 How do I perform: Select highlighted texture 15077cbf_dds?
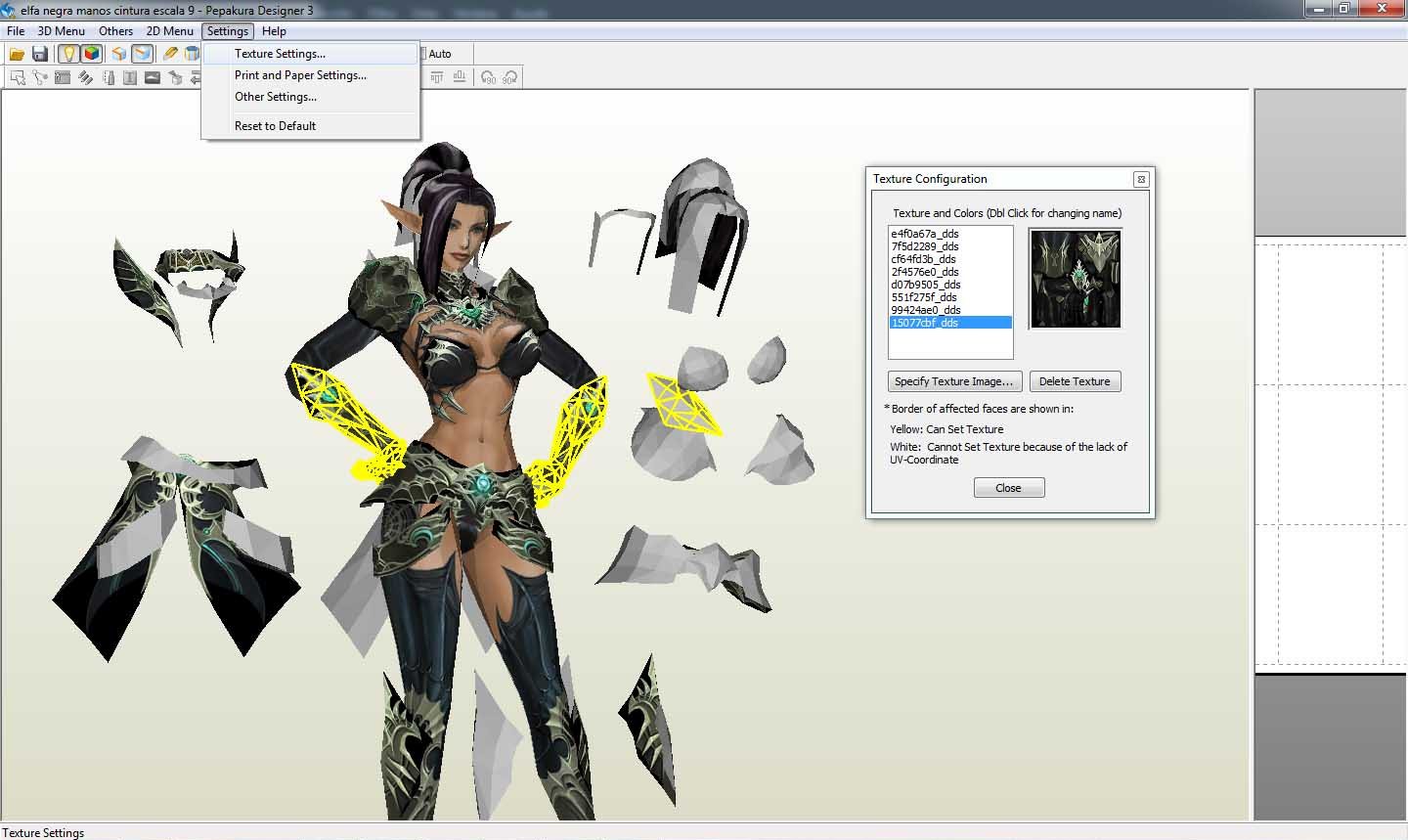point(949,323)
